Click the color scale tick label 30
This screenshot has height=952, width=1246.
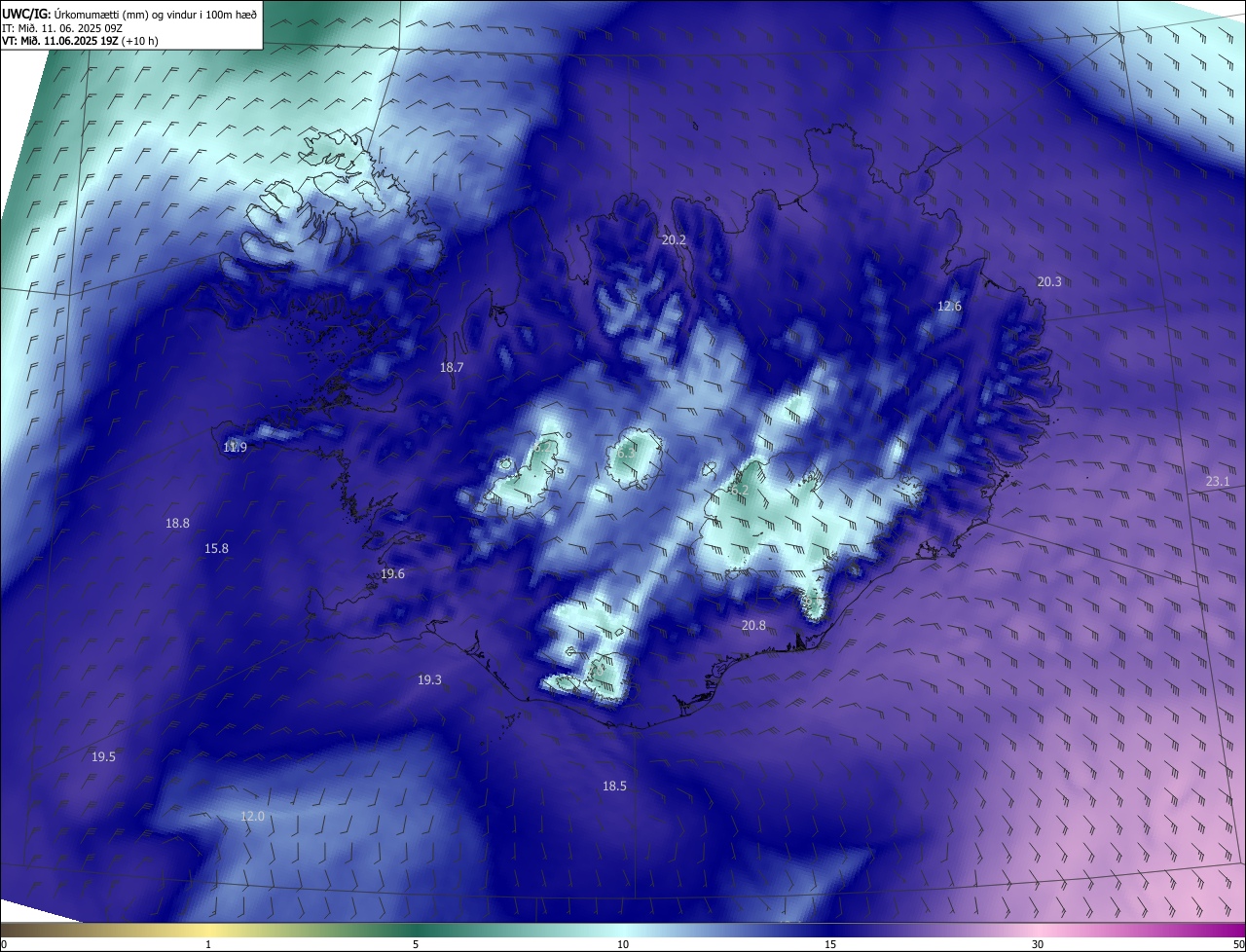[1038, 944]
